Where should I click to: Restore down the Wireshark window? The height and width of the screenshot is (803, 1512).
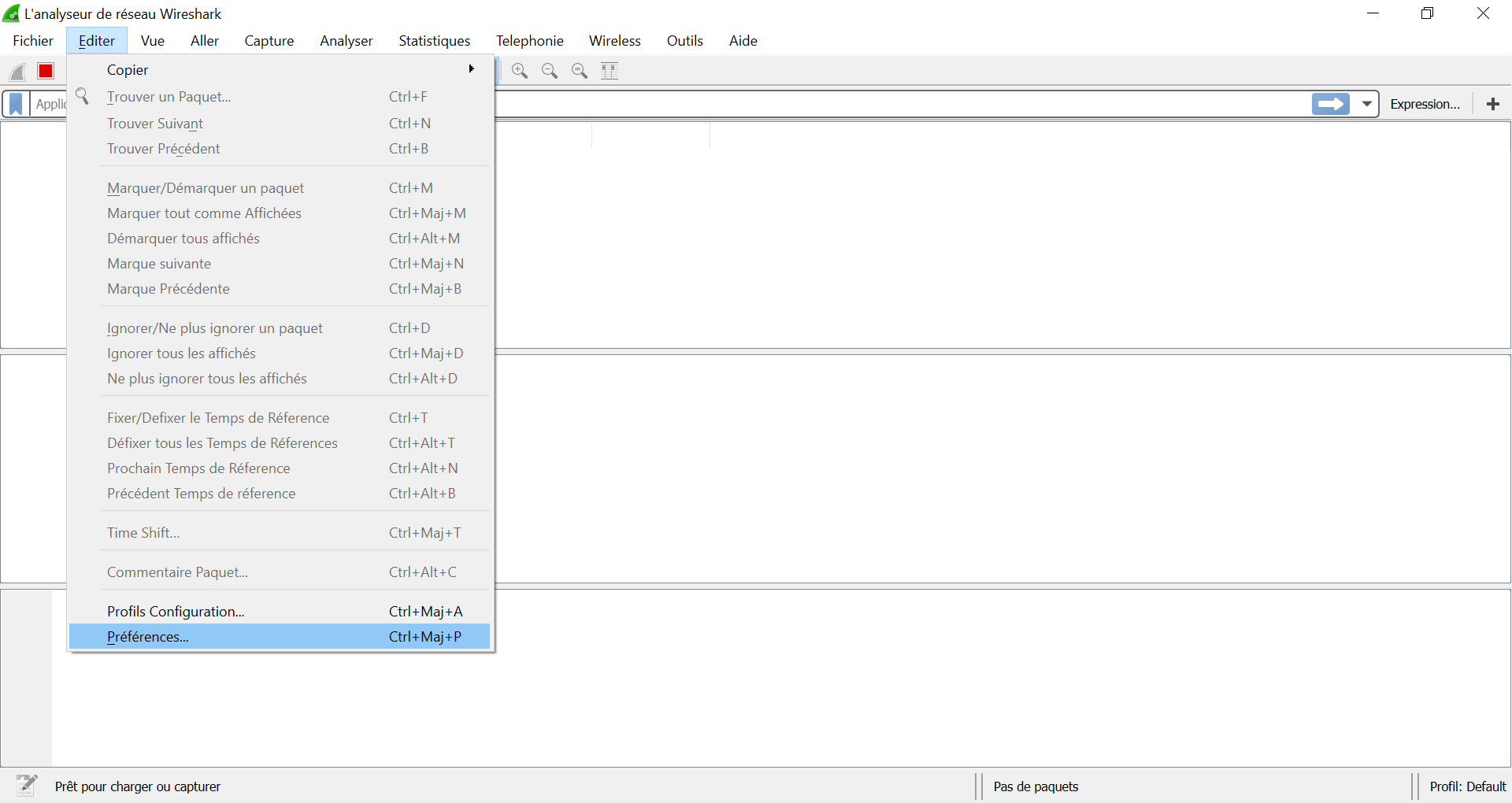pos(1428,13)
